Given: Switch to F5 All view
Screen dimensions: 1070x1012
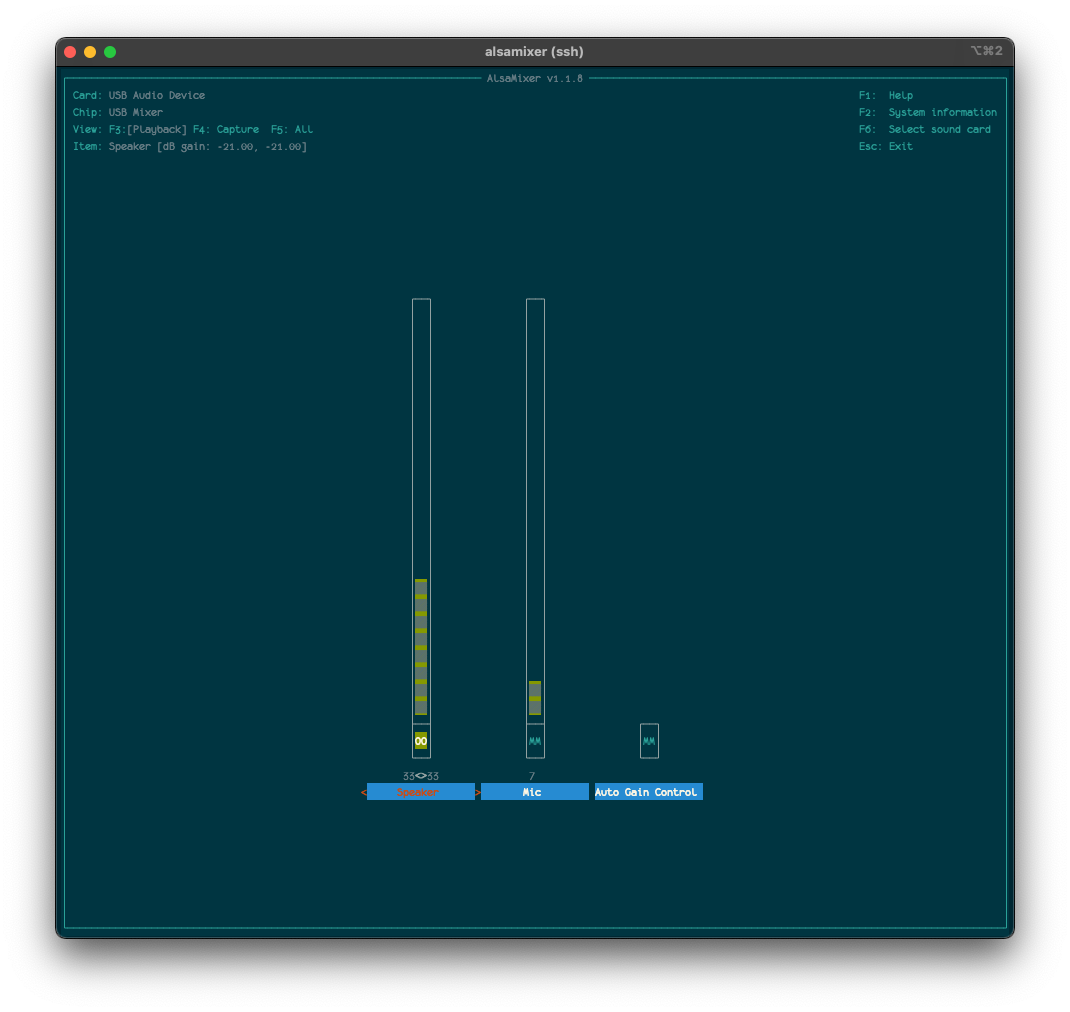Looking at the screenshot, I should (x=292, y=129).
